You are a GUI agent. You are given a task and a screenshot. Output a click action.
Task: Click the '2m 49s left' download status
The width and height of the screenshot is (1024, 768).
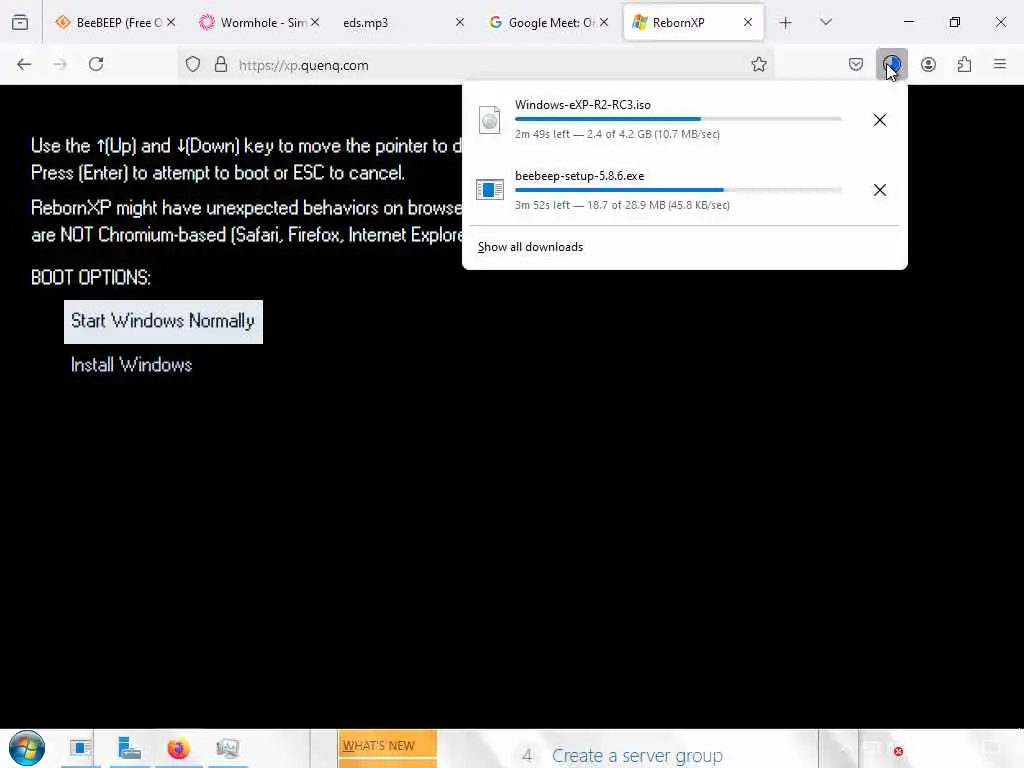pyautogui.click(x=617, y=134)
